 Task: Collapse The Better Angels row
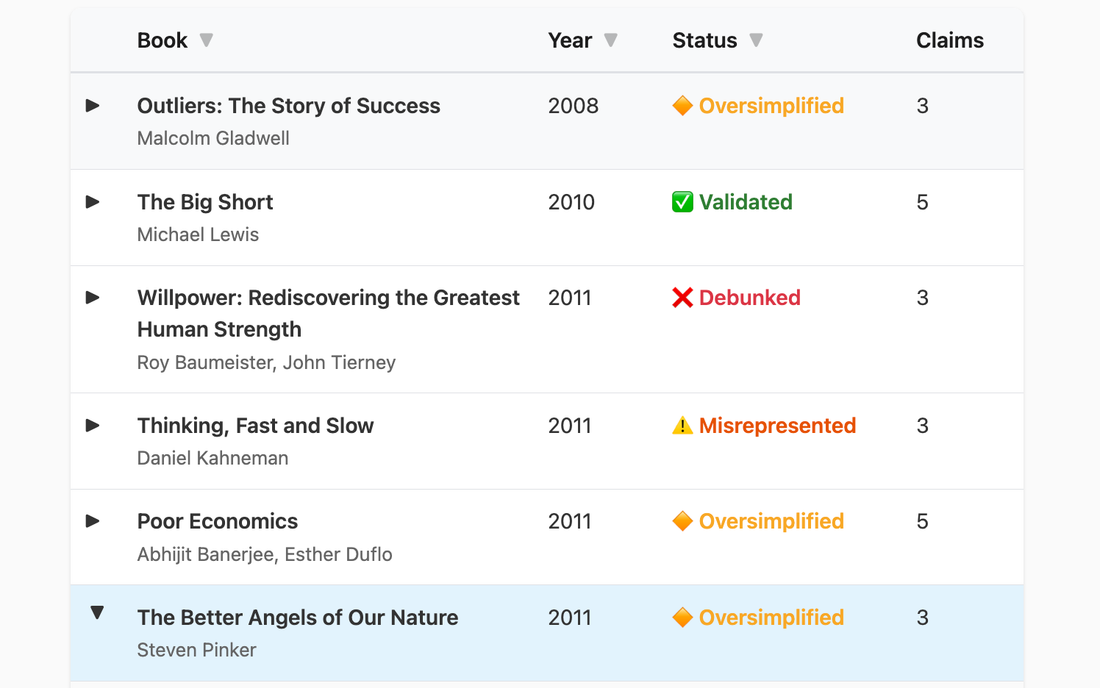point(97,613)
